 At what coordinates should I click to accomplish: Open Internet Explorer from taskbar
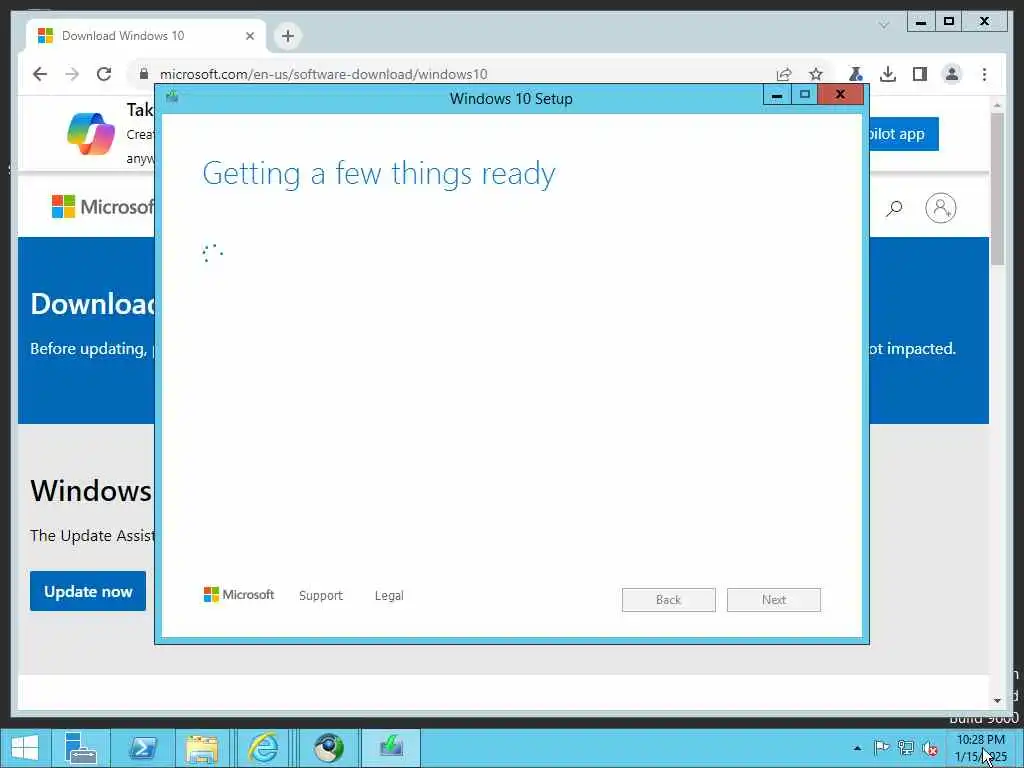click(x=263, y=748)
